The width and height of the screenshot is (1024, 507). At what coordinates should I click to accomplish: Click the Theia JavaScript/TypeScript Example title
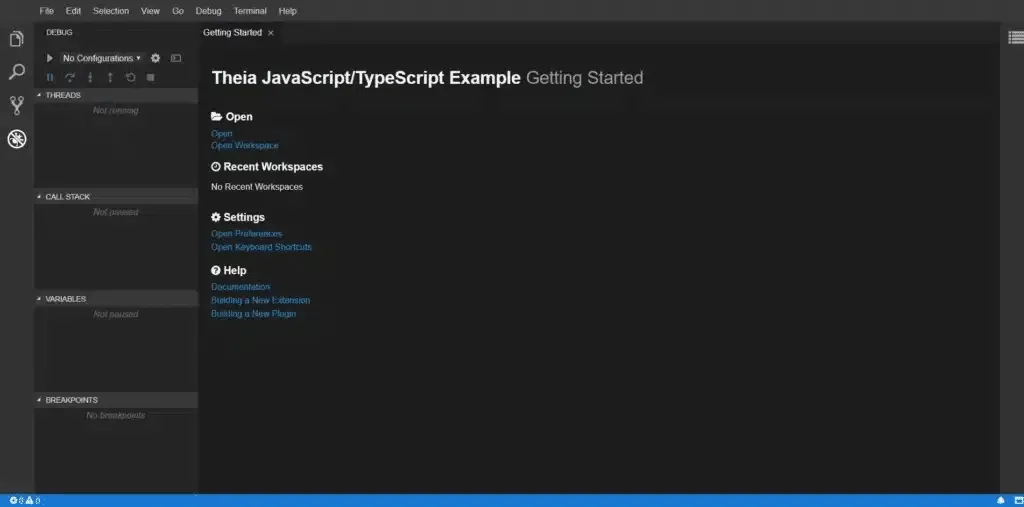(366, 78)
